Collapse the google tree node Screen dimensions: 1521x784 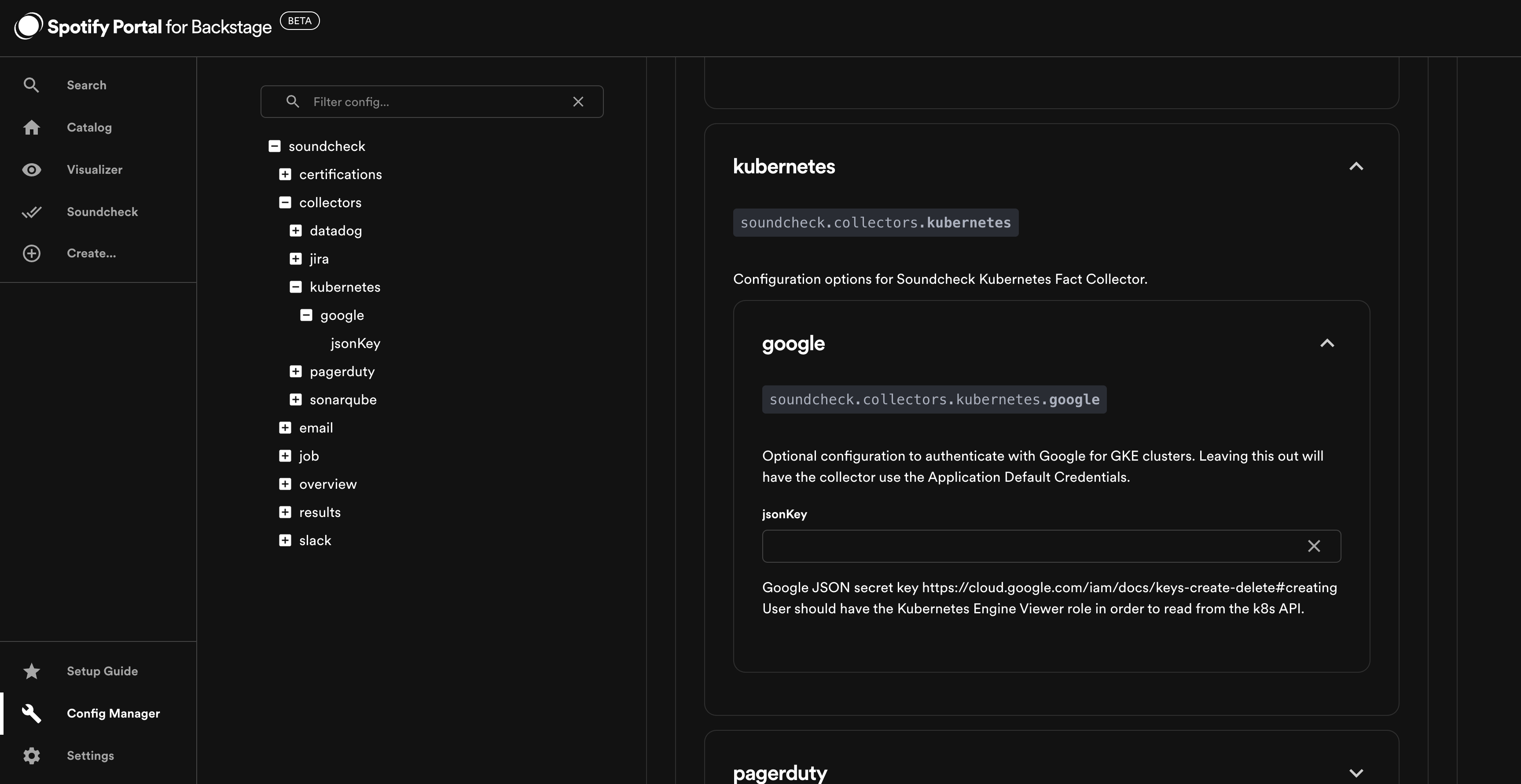pos(306,315)
